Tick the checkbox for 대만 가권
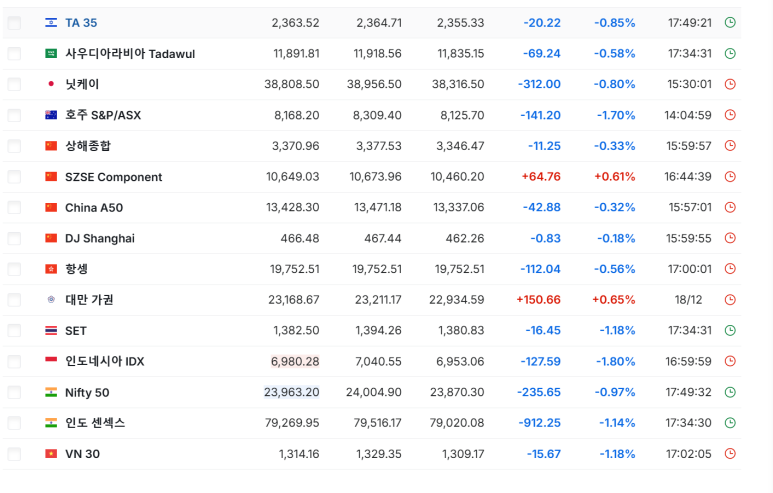The width and height of the screenshot is (773, 493). coord(14,300)
